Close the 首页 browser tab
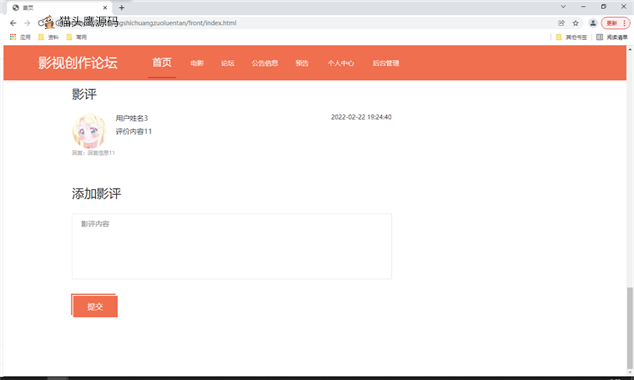Screen dimensions: 634x380 (x=105, y=8)
